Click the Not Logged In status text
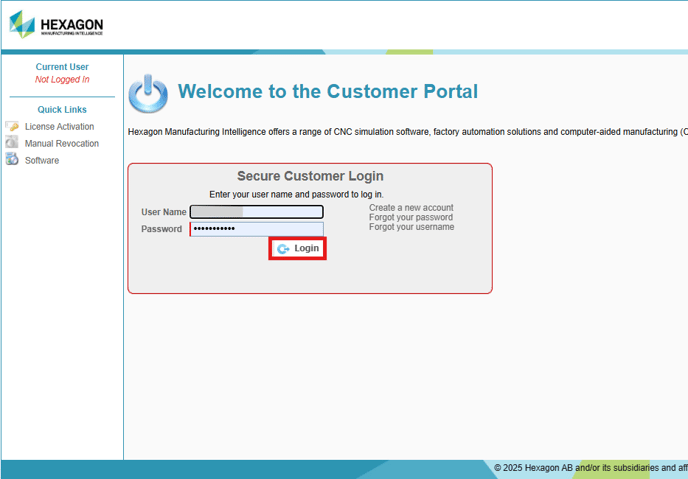 pyautogui.click(x=62, y=80)
